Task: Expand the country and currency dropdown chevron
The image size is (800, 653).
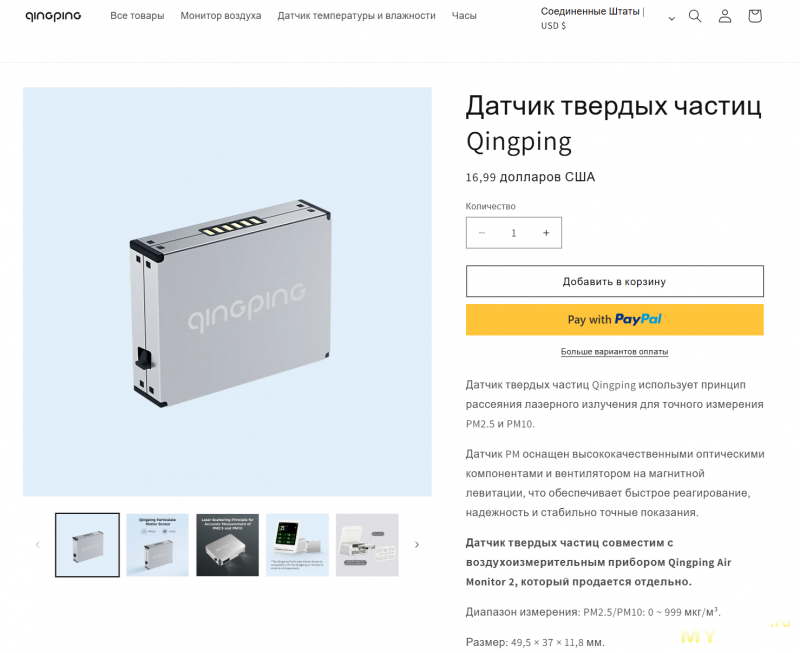Action: tap(671, 18)
